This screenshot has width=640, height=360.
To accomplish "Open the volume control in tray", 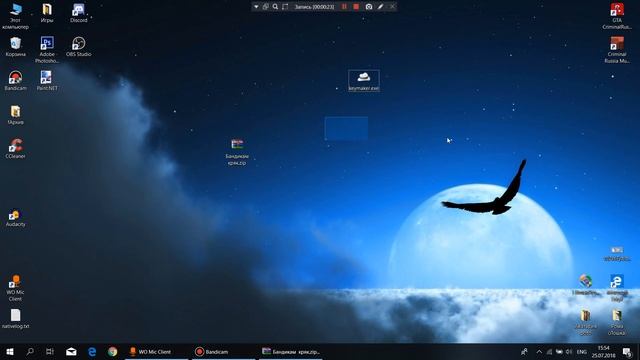I will point(569,351).
